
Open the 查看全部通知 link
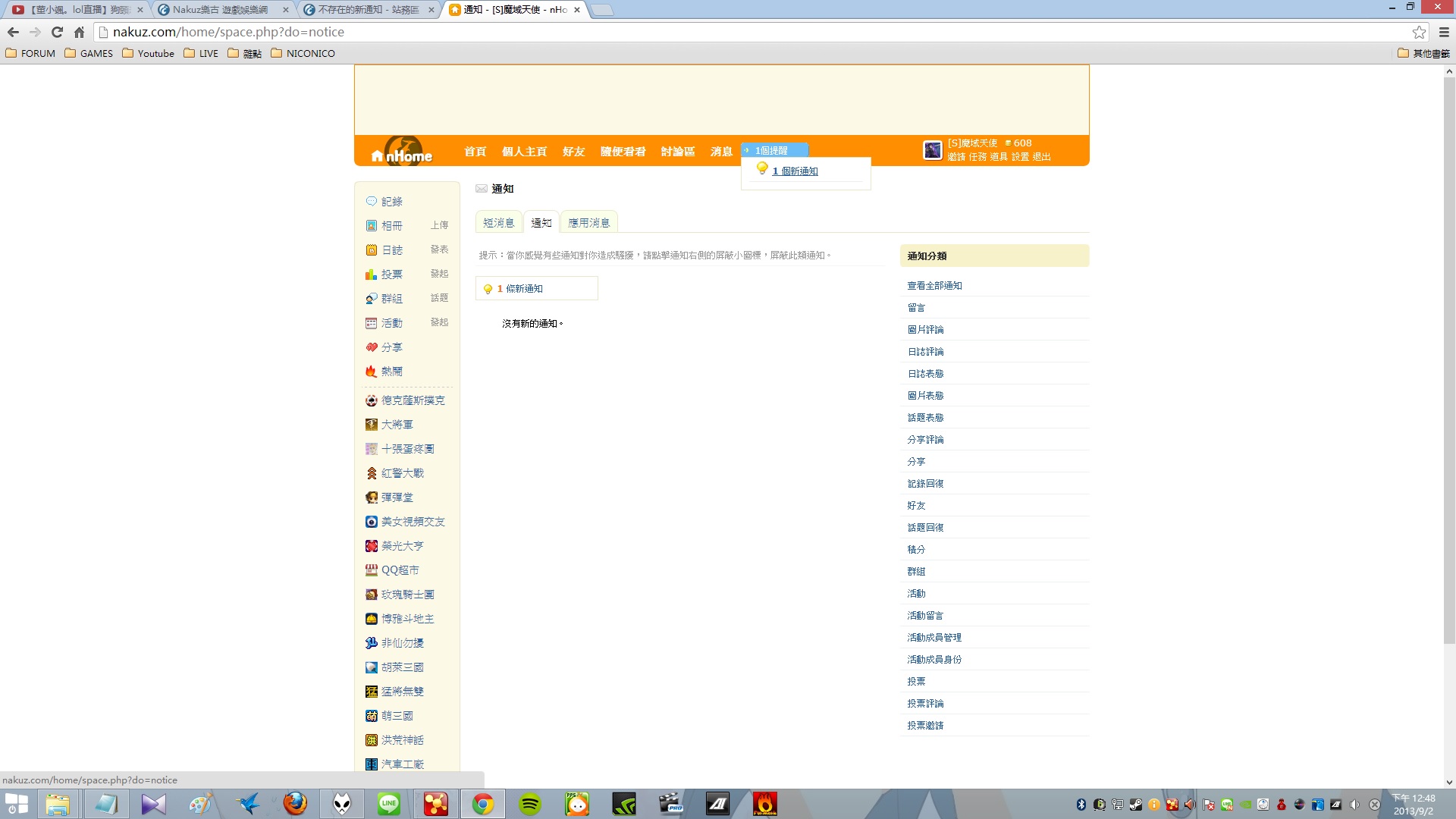click(934, 286)
